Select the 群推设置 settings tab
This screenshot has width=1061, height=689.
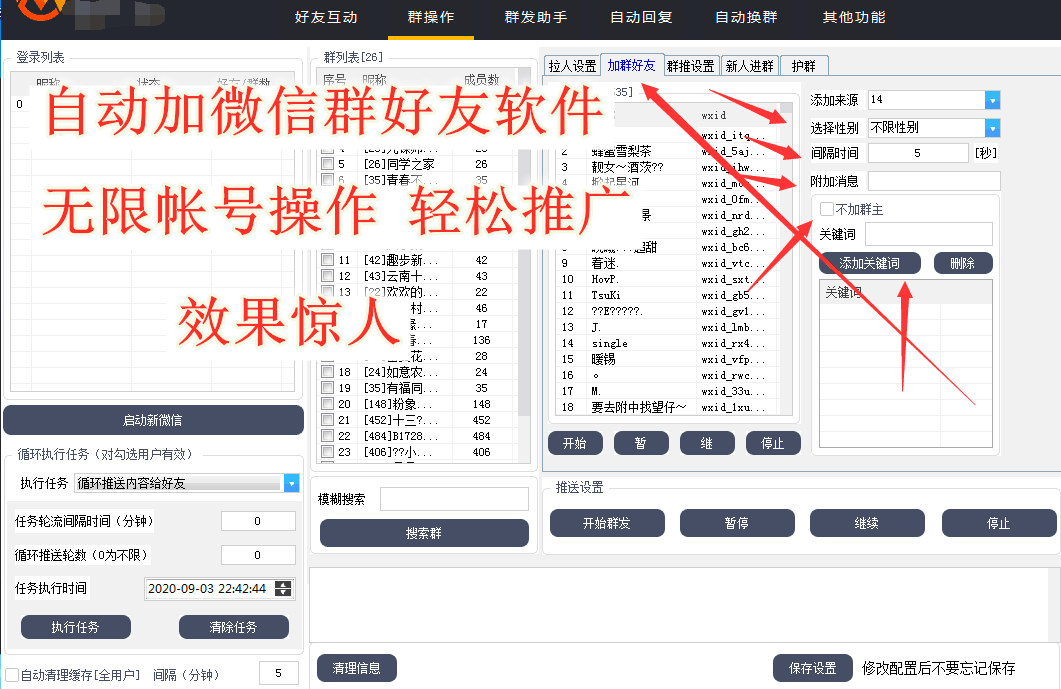(x=691, y=66)
